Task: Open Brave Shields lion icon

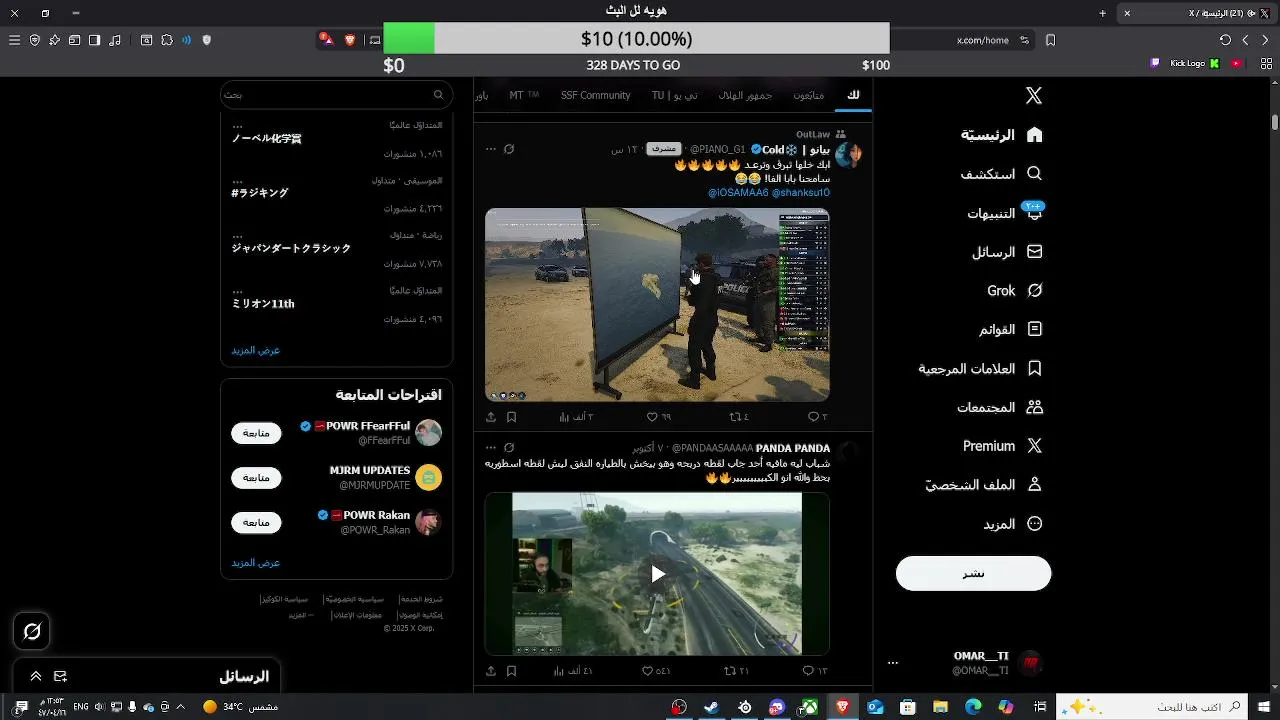Action: (350, 40)
